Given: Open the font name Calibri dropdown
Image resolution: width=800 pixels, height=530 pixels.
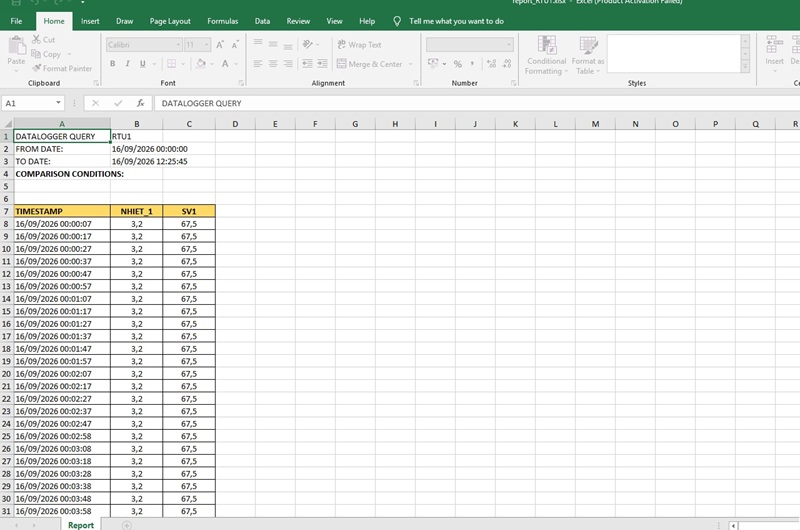Looking at the screenshot, I should pos(178,45).
